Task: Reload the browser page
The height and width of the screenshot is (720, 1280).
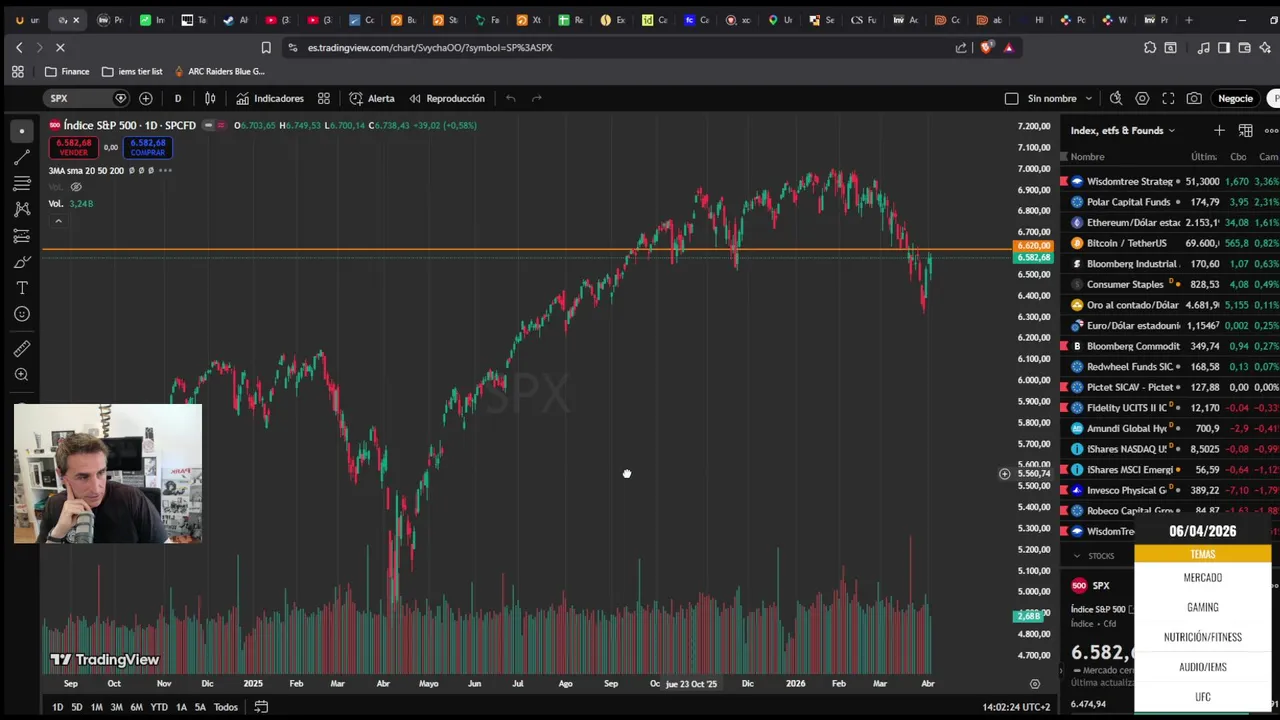Action: click(x=60, y=47)
